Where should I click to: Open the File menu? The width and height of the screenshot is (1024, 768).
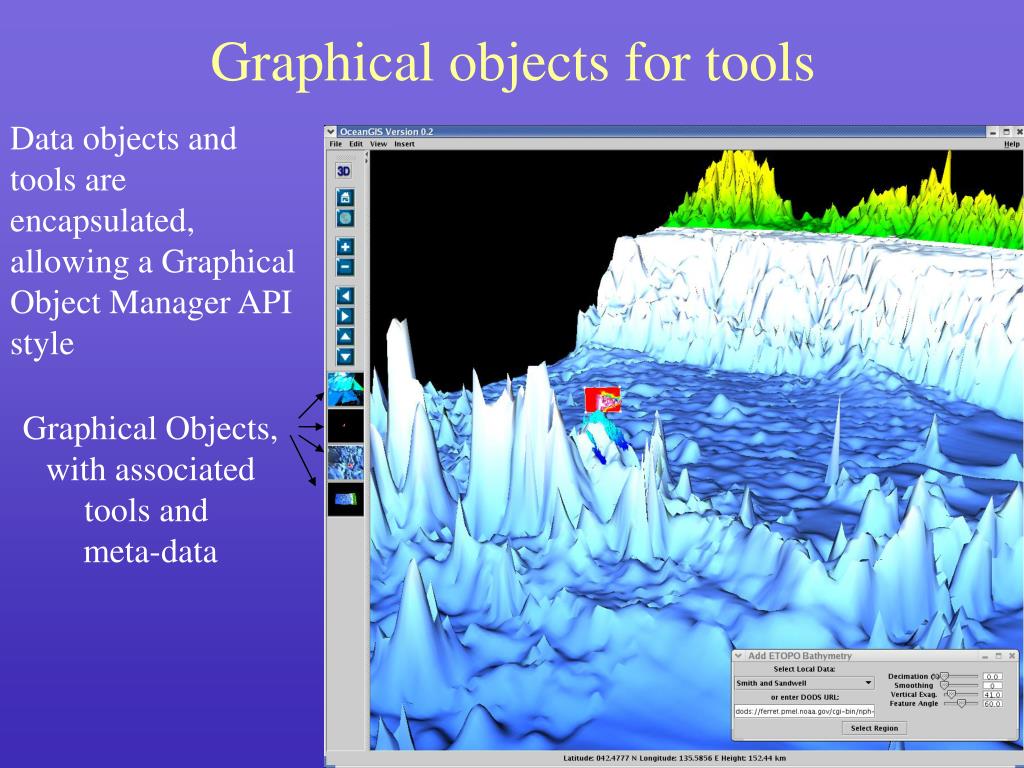(x=336, y=144)
